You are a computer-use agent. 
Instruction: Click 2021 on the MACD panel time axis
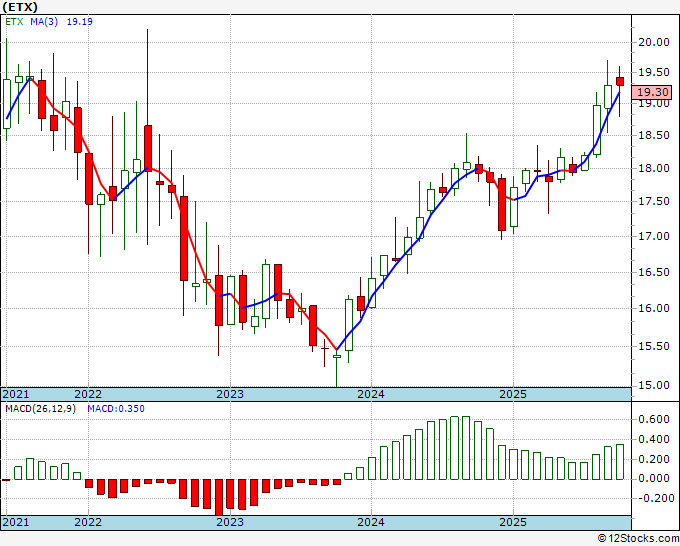(x=16, y=522)
